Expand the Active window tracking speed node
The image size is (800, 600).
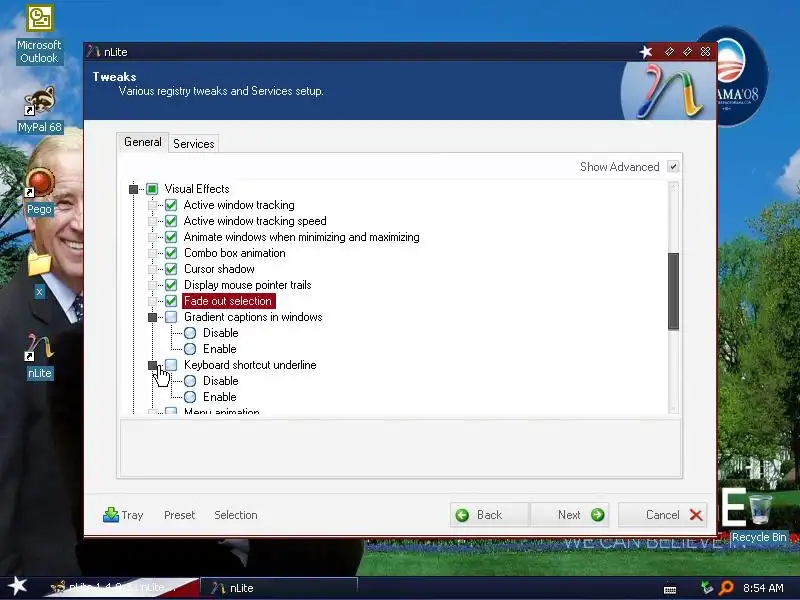pyautogui.click(x=152, y=221)
